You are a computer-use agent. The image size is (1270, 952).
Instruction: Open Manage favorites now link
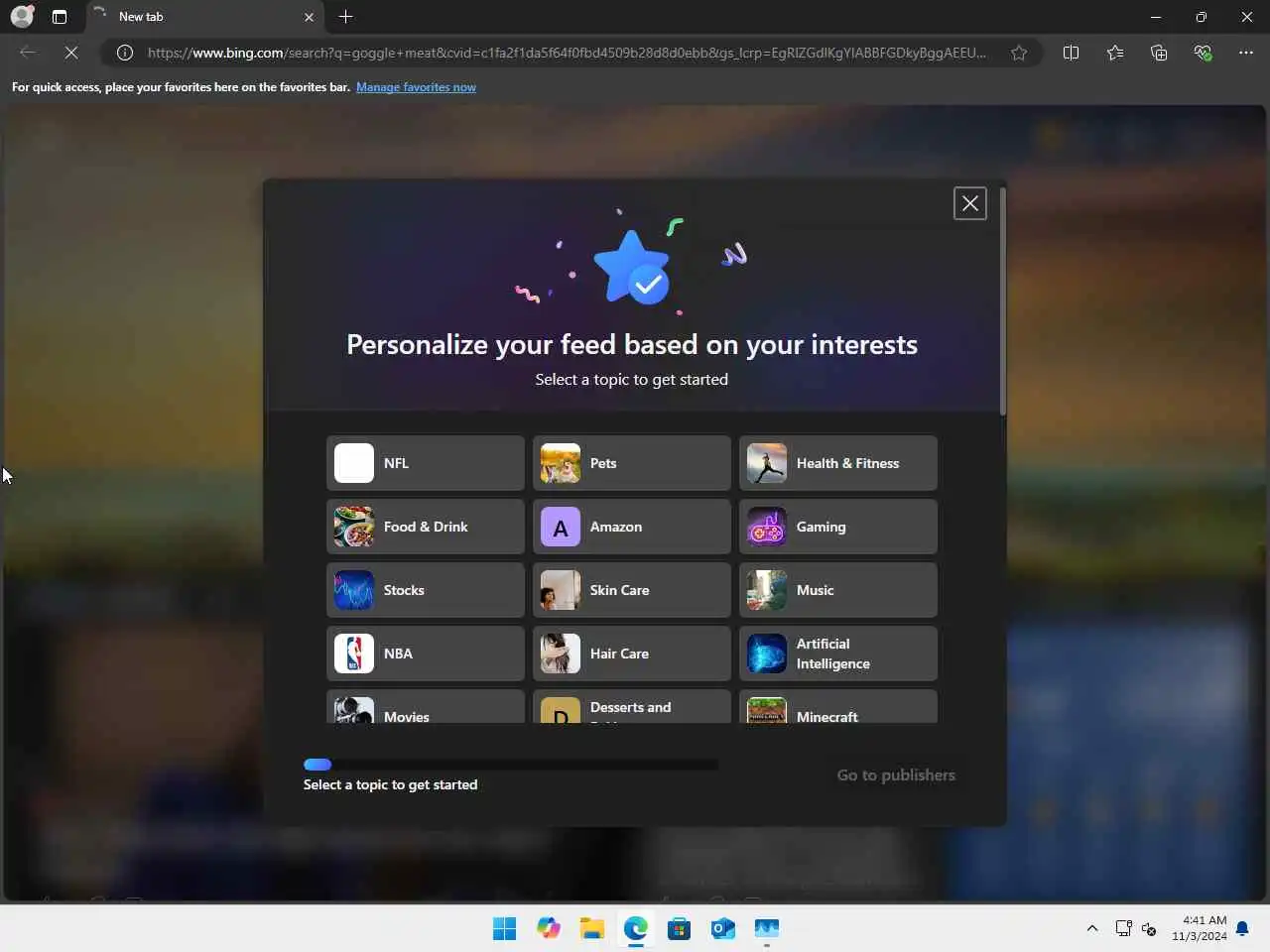(x=416, y=87)
